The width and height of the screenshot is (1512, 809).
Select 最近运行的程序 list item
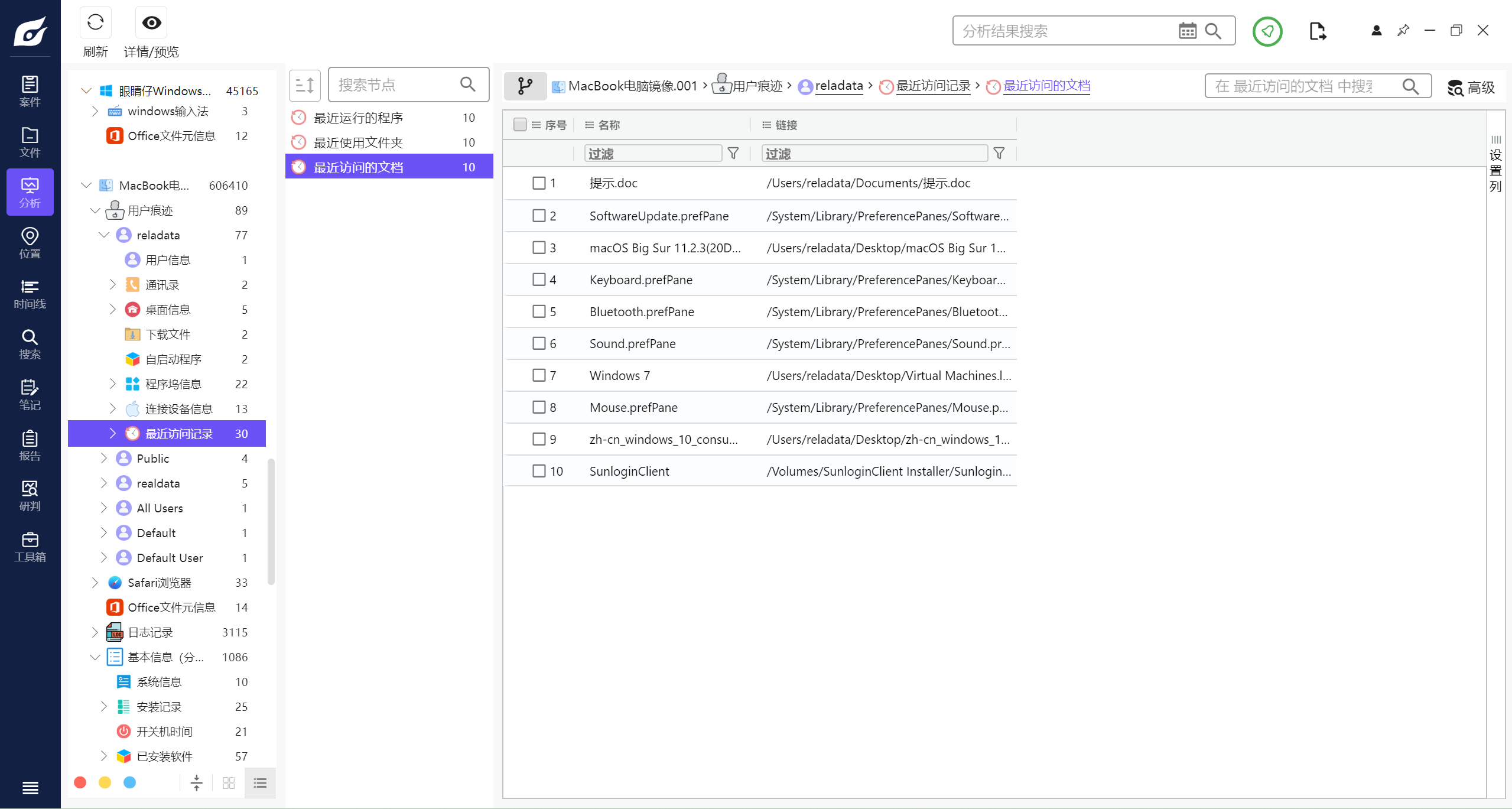coord(358,118)
